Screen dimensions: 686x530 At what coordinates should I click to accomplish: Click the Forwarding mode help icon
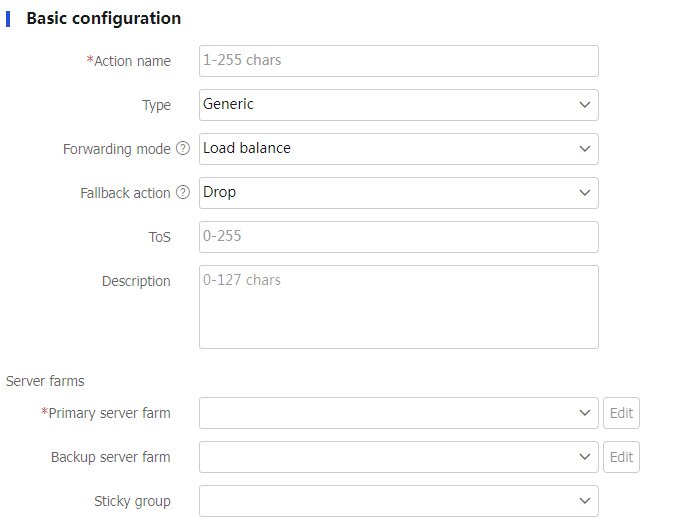coord(183,149)
